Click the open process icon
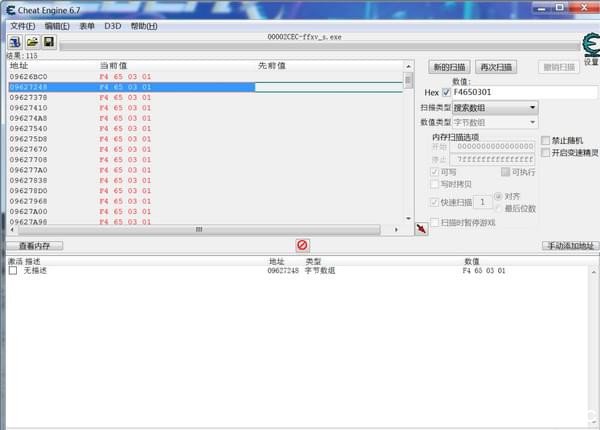Screen dimensions: 600x430 [x=15, y=42]
